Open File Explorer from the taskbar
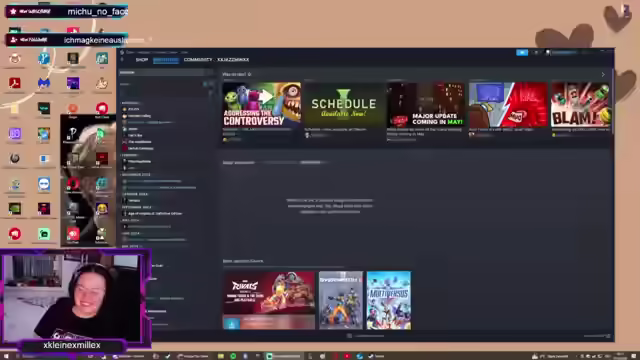Screen dimensions: 640x360 point(221,356)
